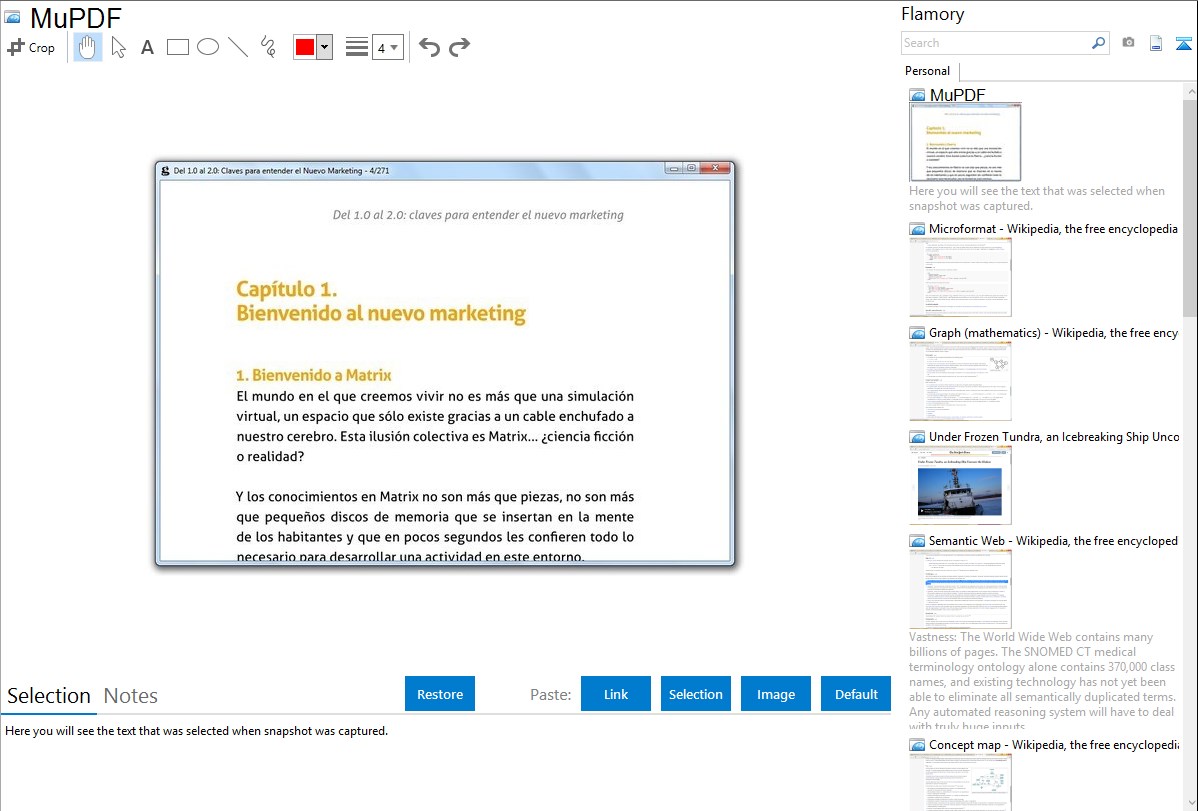Open the MuPDF snapshot thumbnail in sidebar
This screenshot has height=811, width=1198.
coord(965,143)
